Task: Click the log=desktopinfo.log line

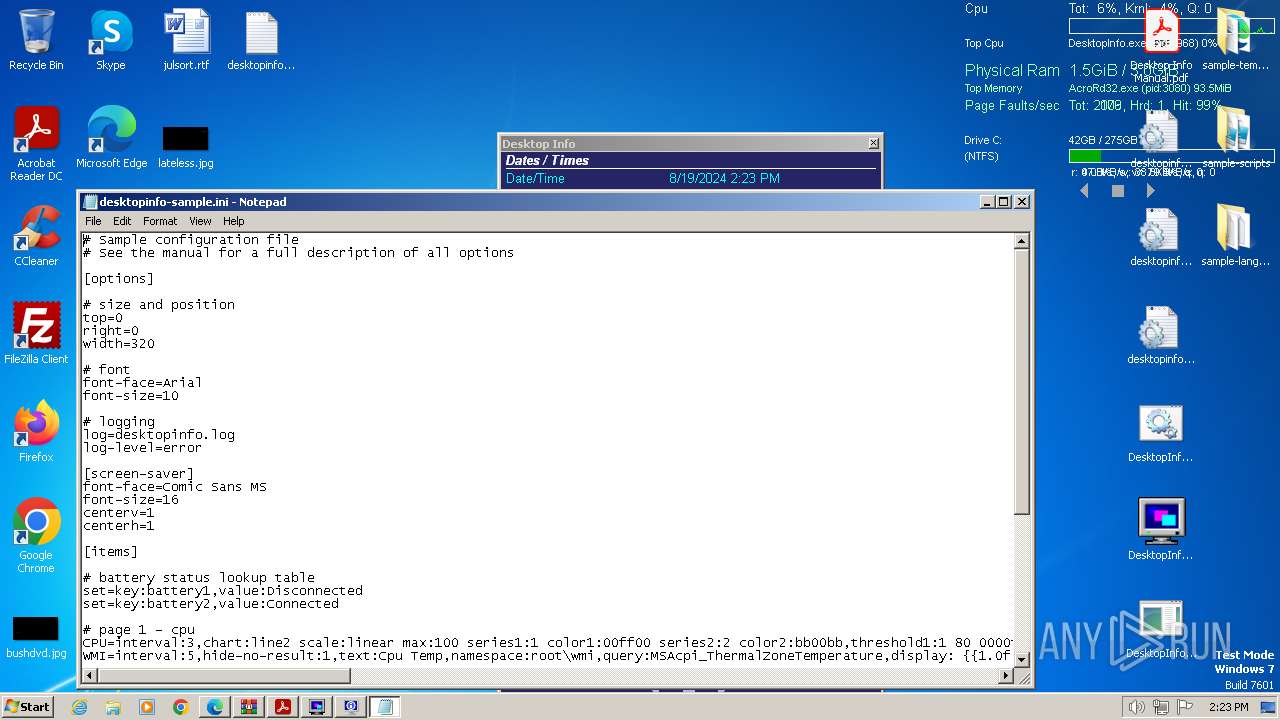Action: (x=159, y=435)
